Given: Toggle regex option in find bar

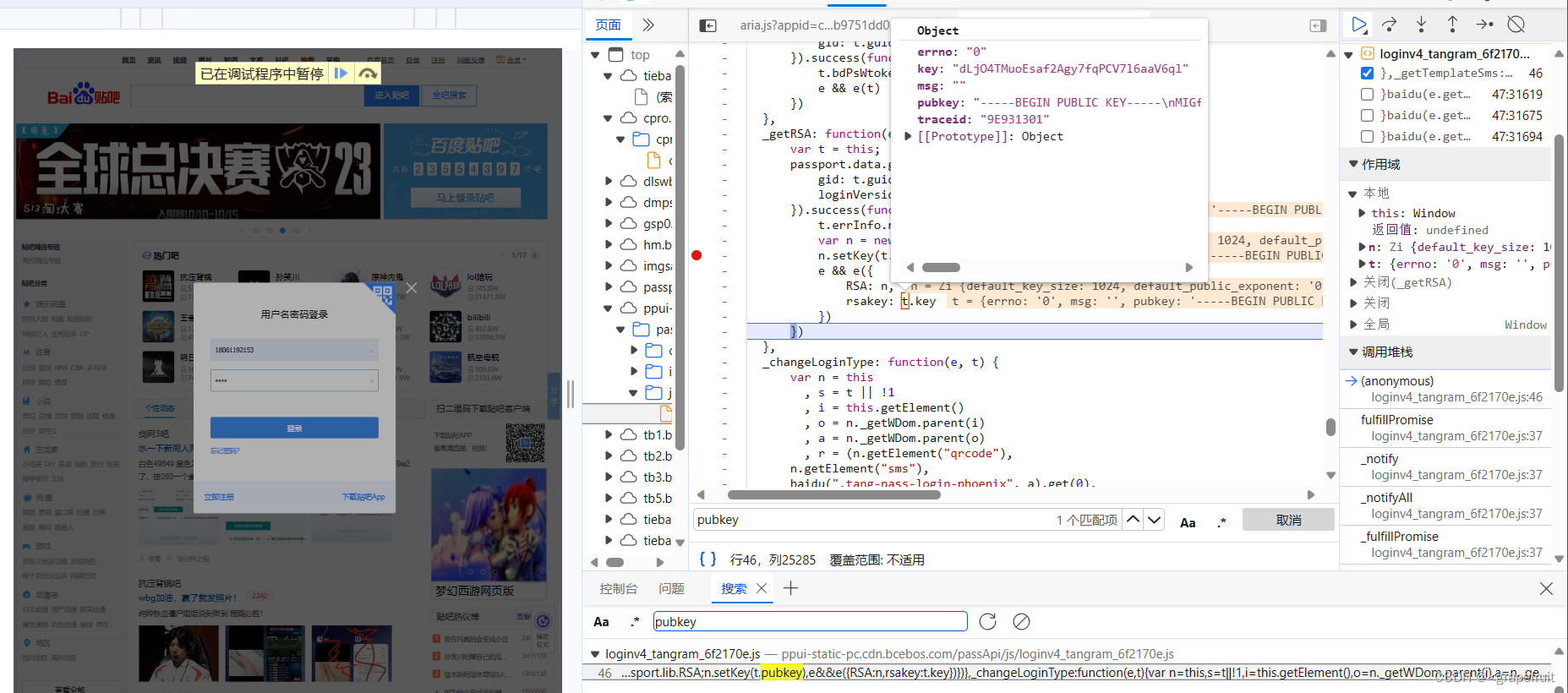Looking at the screenshot, I should click(x=1221, y=522).
